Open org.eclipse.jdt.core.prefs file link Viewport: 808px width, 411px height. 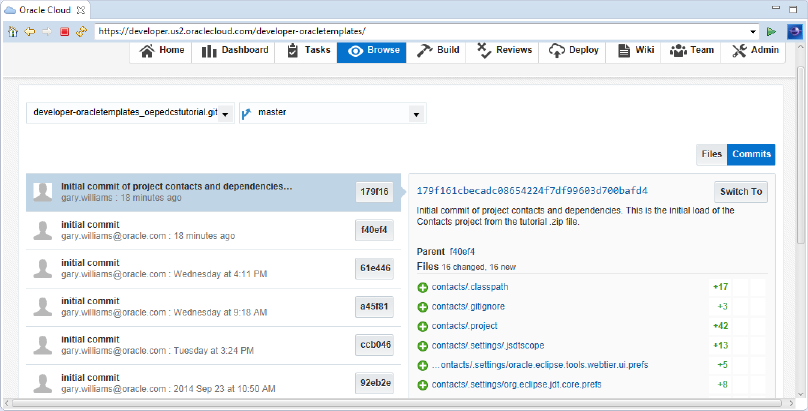coord(516,385)
